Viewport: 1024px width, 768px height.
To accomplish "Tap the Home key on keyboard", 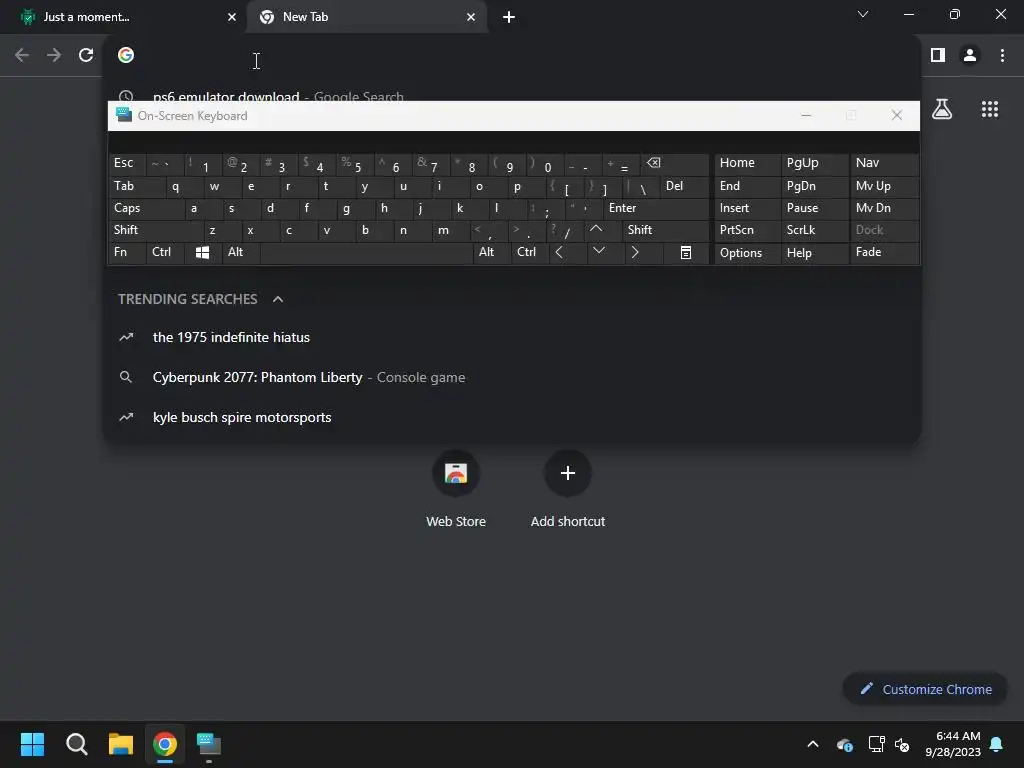I will click(747, 164).
